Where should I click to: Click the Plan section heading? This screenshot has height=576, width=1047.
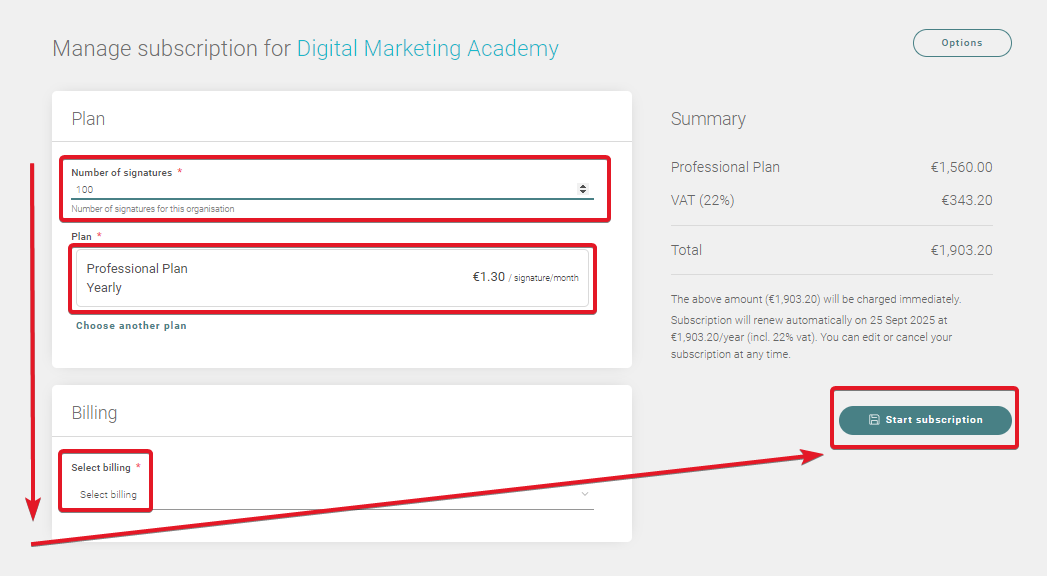tap(88, 119)
